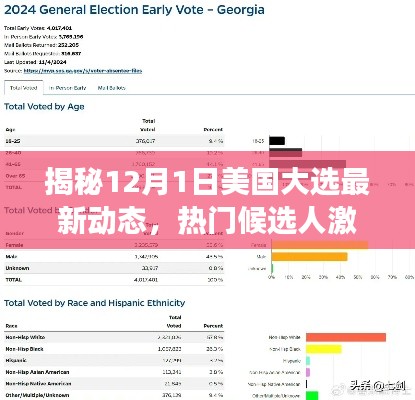The image size is (415, 400).
Task: Click the yellow Non-Hisp Black bar
Action: coord(324,349)
